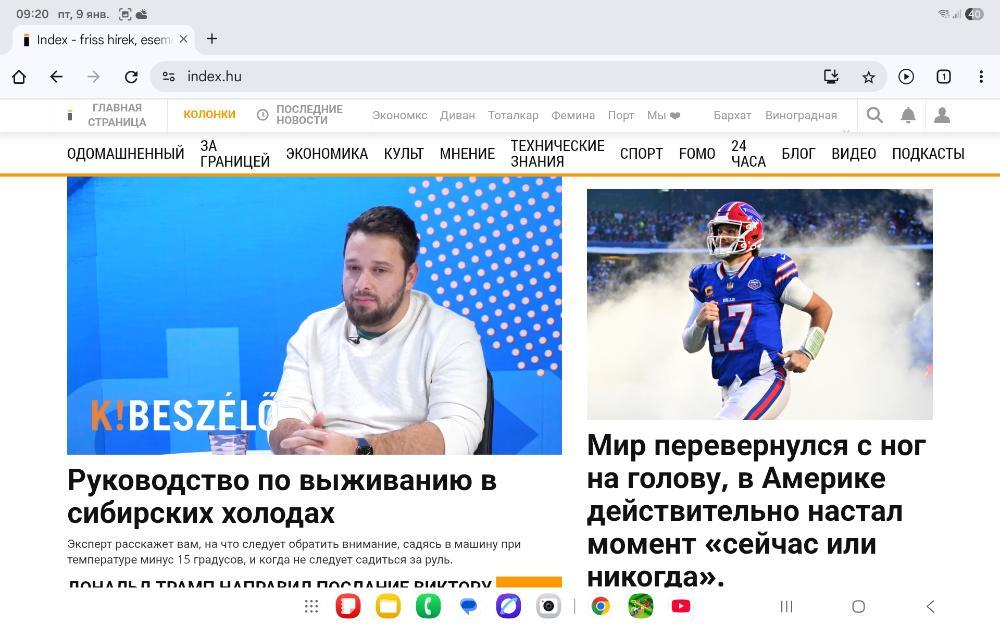The width and height of the screenshot is (1000, 625).
Task: Click the site search magnifier icon
Action: click(874, 115)
